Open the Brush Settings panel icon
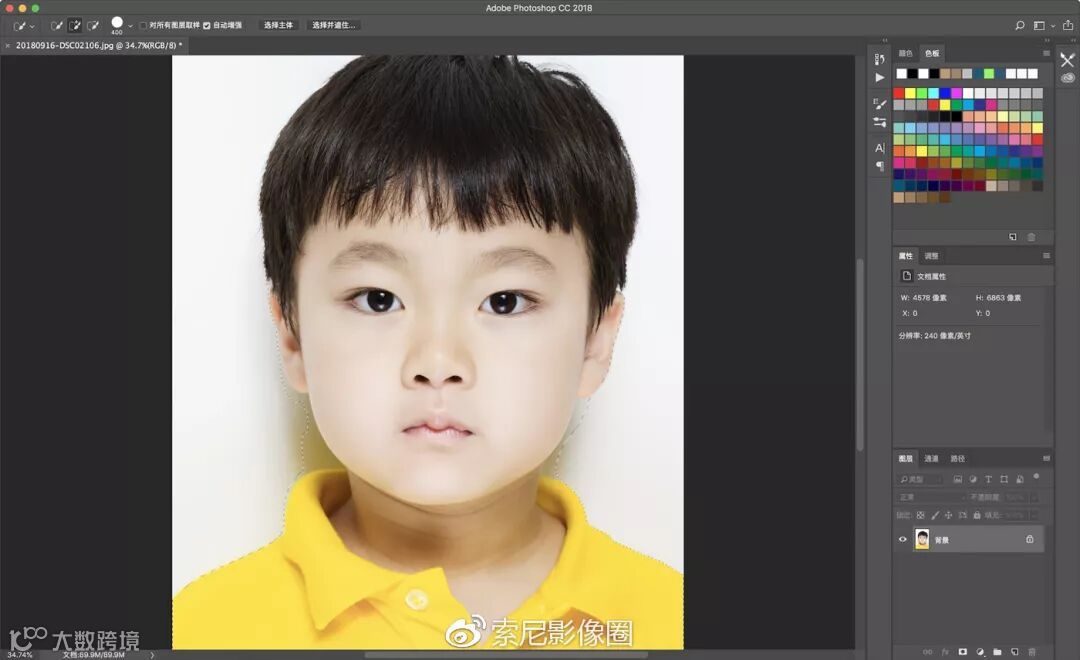 pos(880,104)
